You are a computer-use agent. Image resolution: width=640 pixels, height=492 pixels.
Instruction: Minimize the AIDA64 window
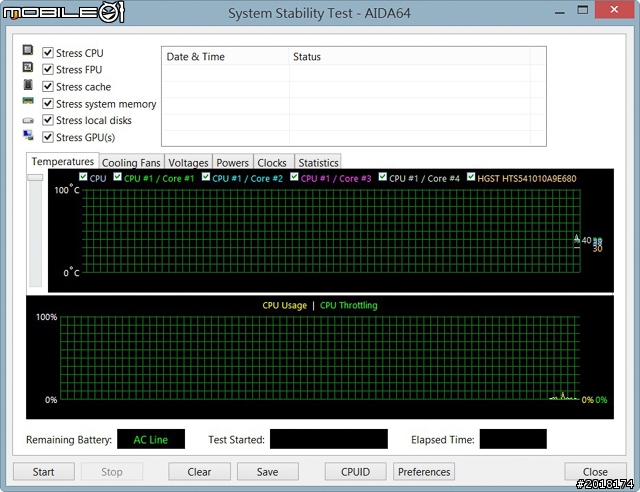tap(560, 12)
